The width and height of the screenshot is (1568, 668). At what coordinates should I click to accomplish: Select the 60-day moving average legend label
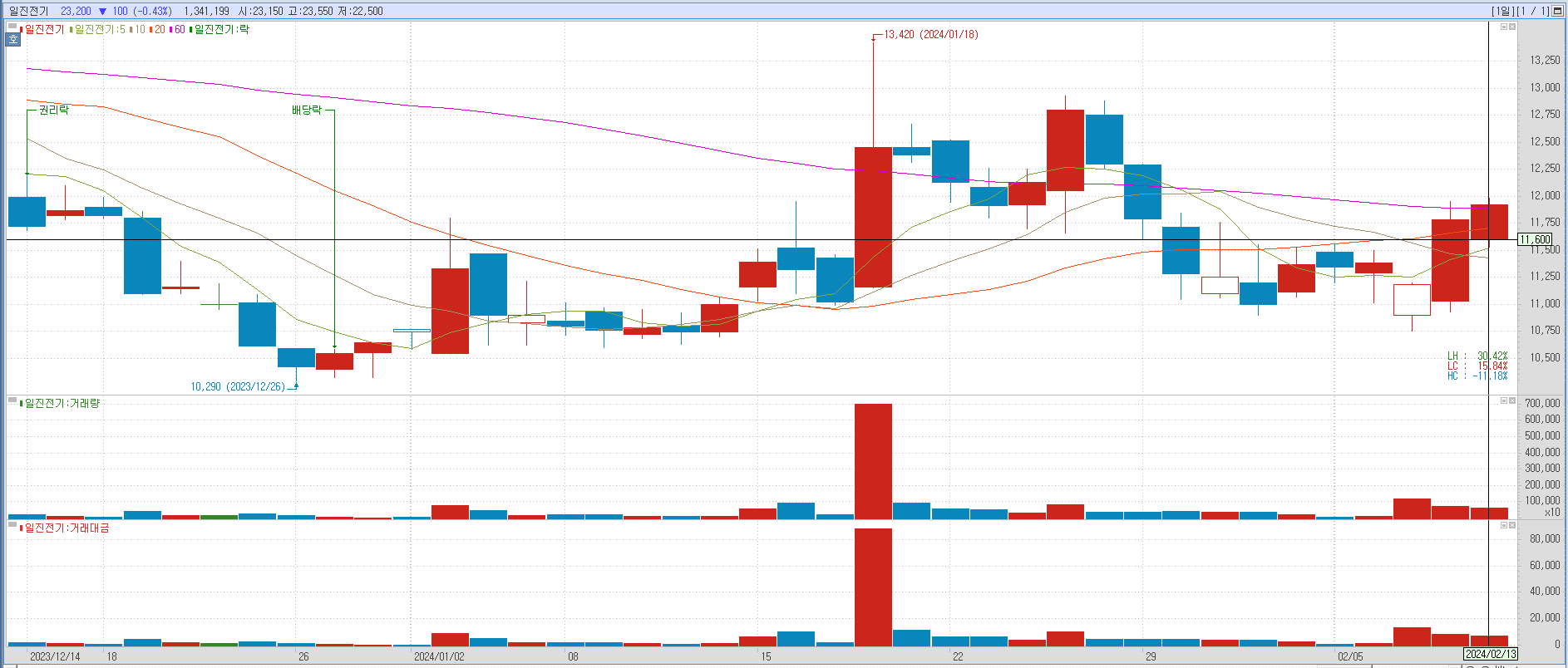coord(179,30)
